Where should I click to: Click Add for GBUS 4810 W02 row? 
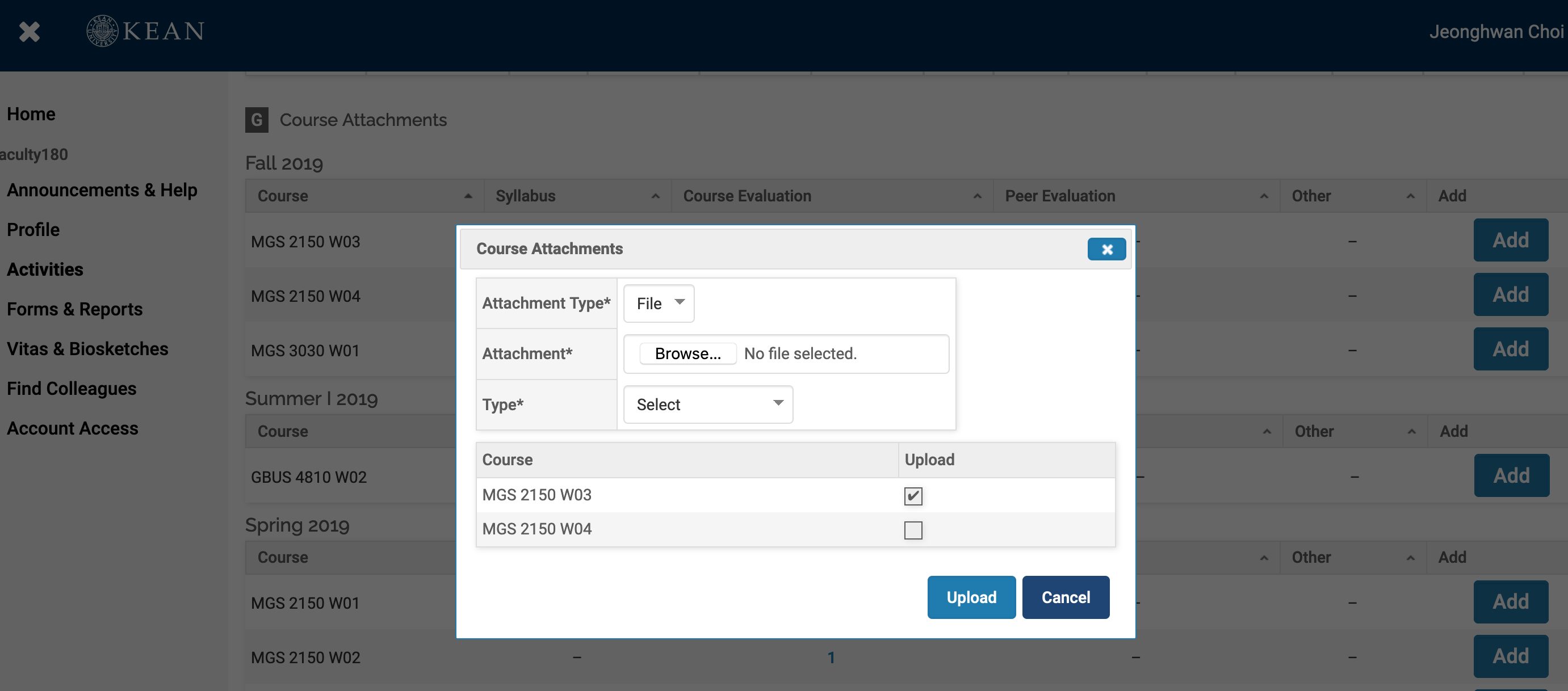point(1511,475)
